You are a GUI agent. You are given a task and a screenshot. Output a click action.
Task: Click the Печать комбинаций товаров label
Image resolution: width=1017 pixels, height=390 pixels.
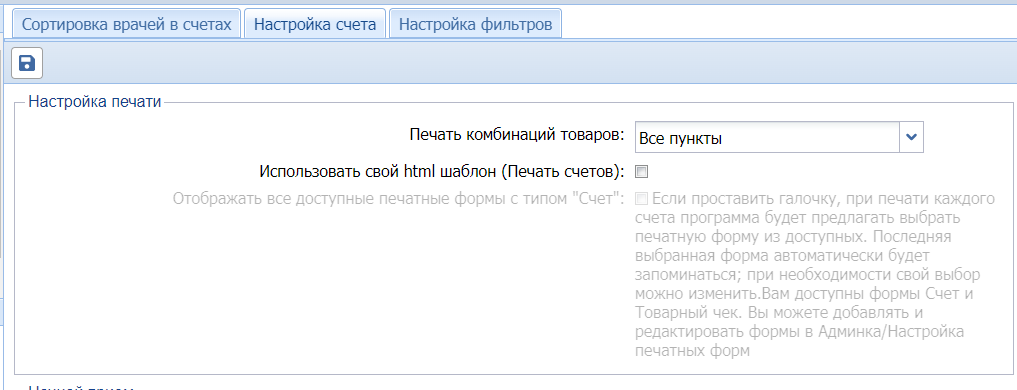click(x=518, y=135)
